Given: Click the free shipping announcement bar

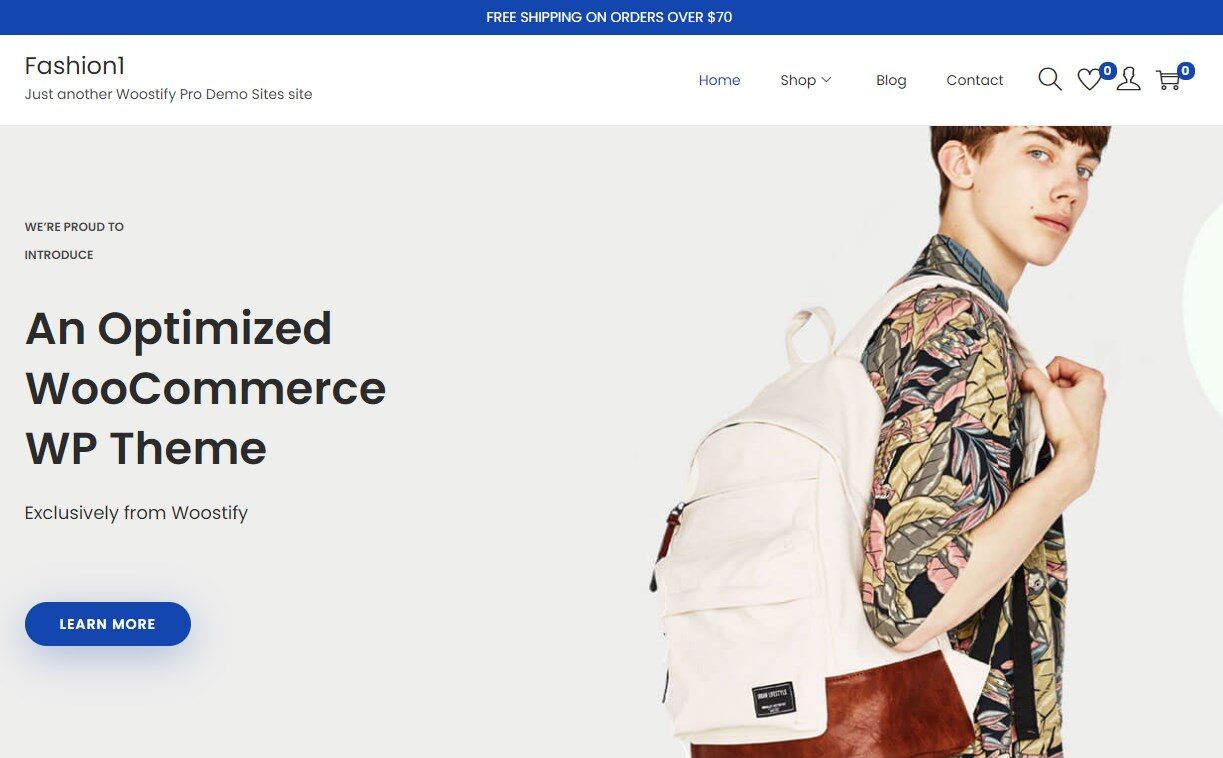Looking at the screenshot, I should (x=611, y=17).
